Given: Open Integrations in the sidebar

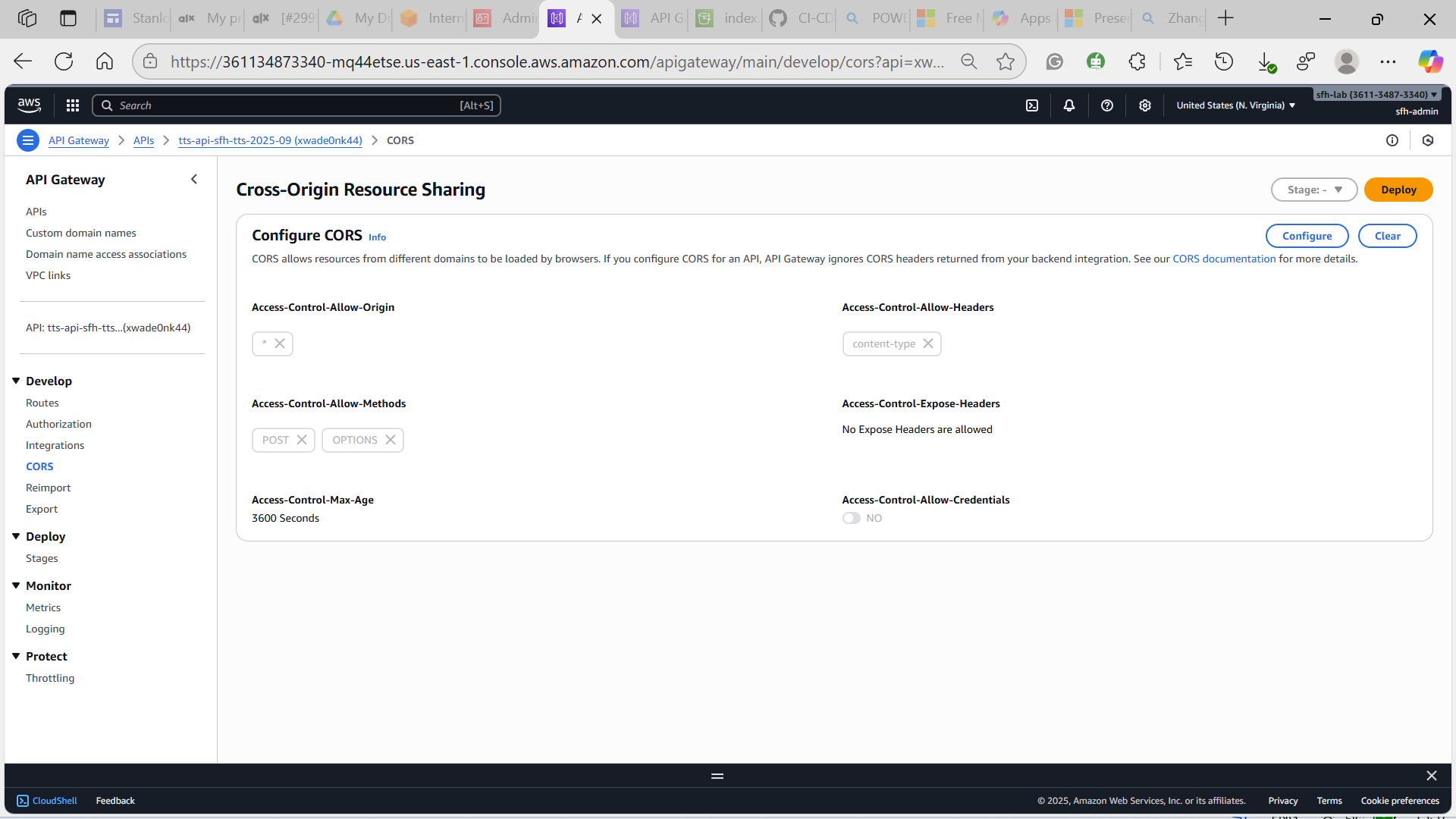Looking at the screenshot, I should (x=55, y=445).
